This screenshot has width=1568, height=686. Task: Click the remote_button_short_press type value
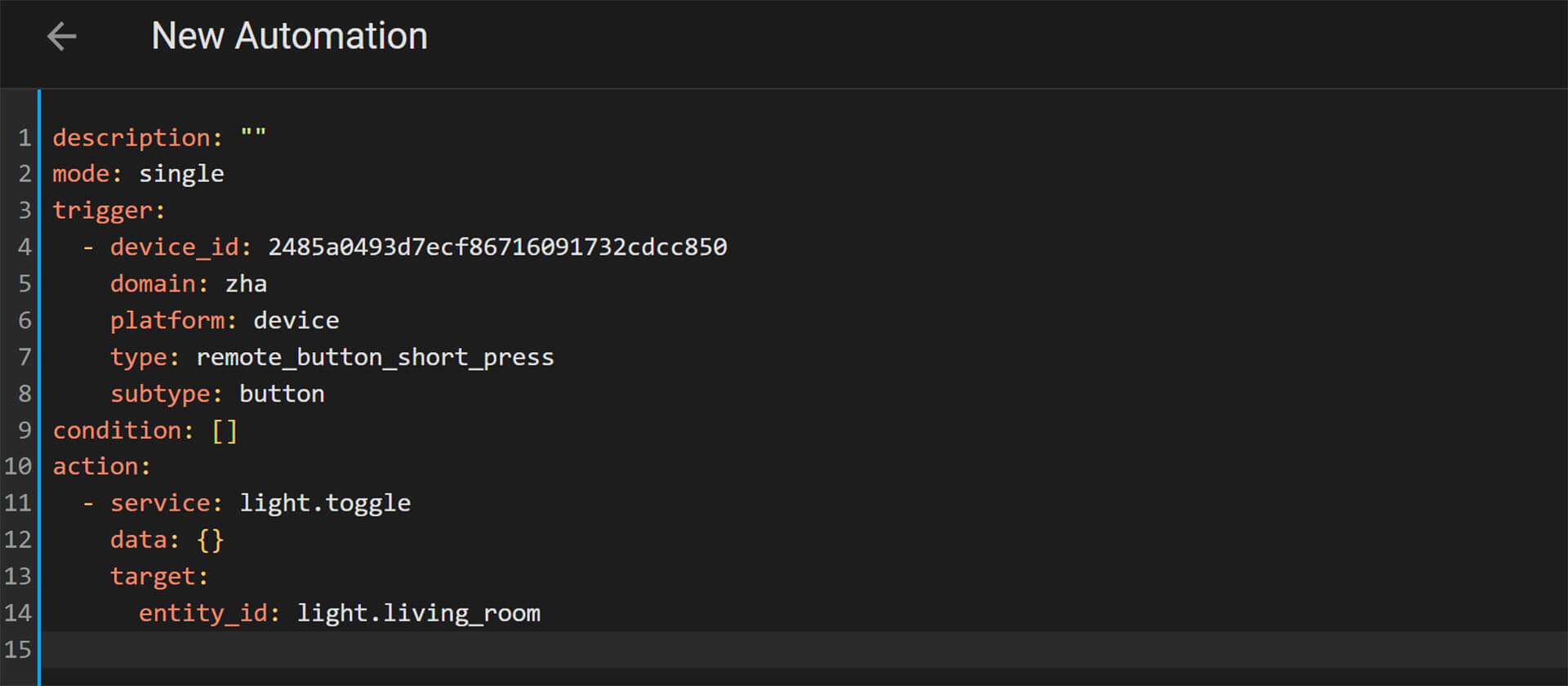(x=375, y=357)
